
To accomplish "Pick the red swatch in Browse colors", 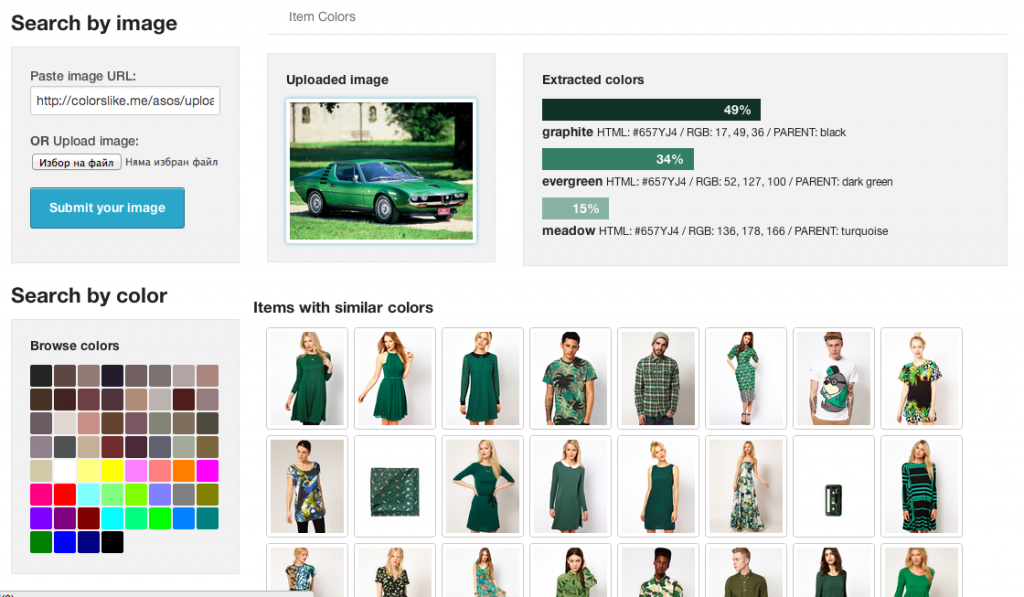I will tap(64, 494).
